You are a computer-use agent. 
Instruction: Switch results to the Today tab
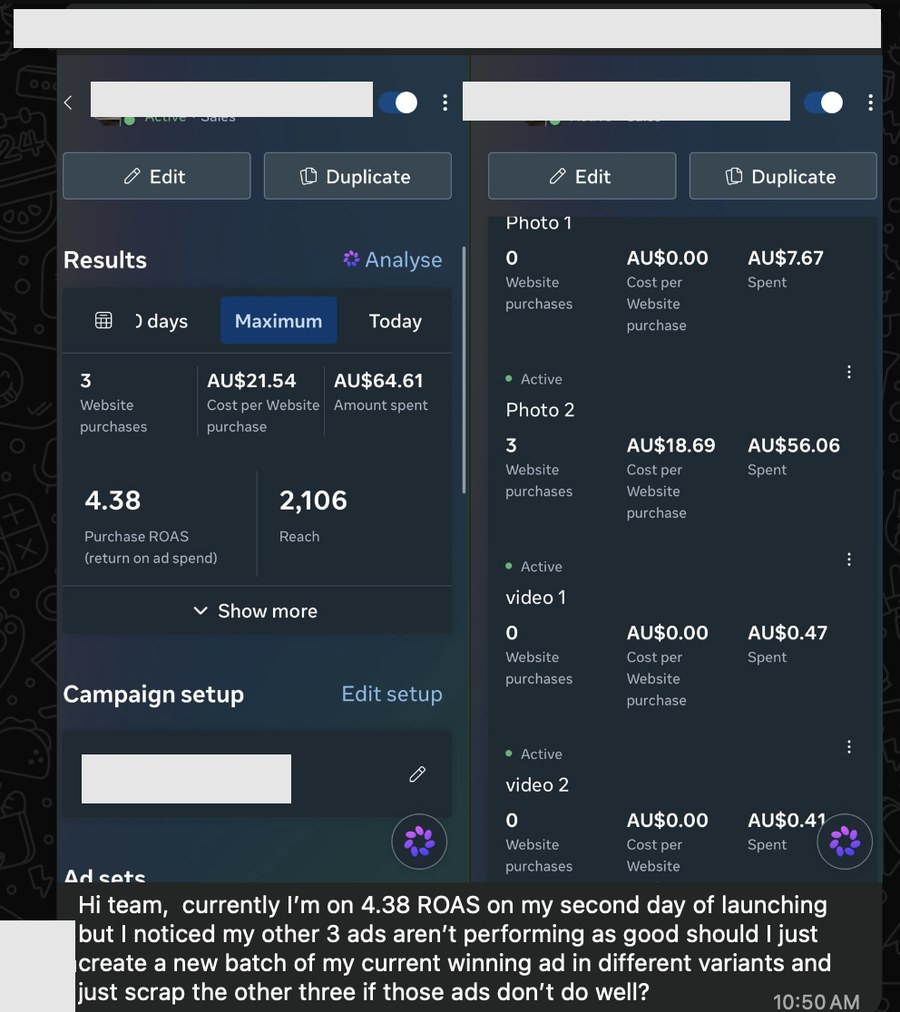(x=395, y=321)
